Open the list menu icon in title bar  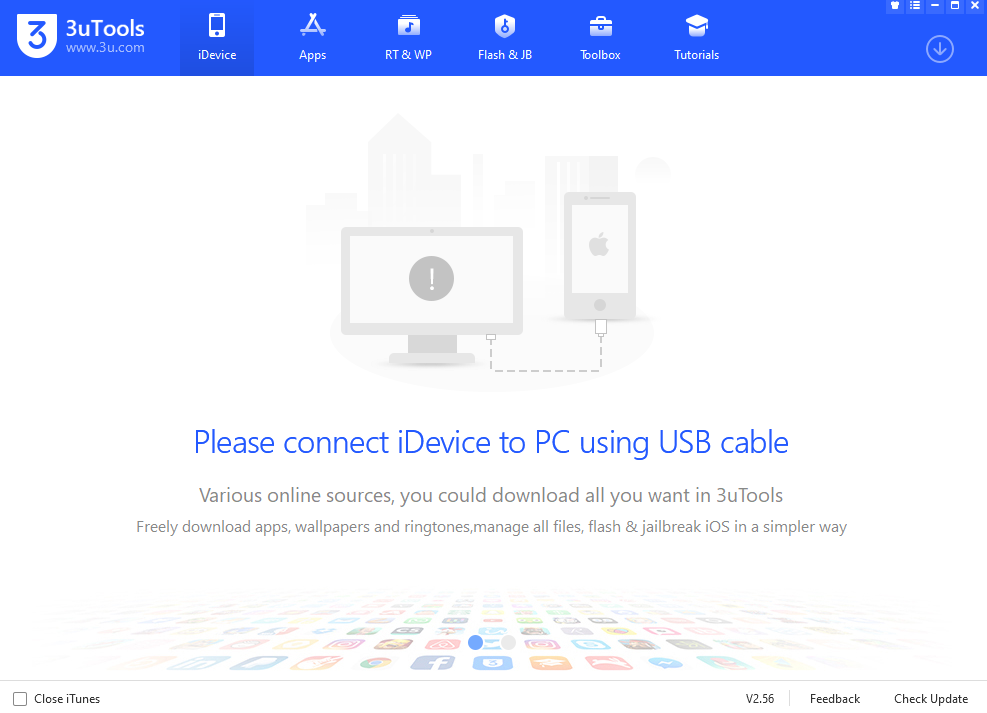tap(915, 6)
